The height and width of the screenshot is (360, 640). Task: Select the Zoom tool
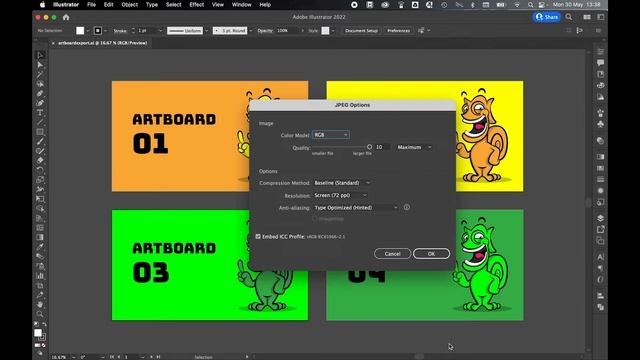[40, 314]
